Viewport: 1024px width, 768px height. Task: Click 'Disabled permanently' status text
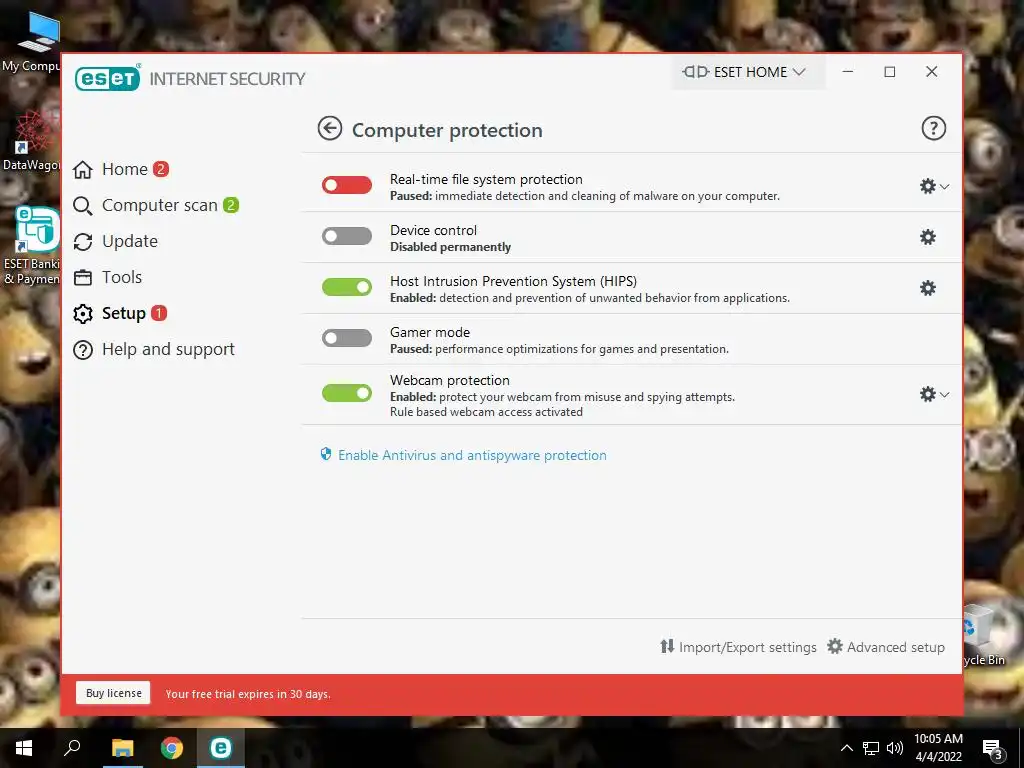click(450, 247)
